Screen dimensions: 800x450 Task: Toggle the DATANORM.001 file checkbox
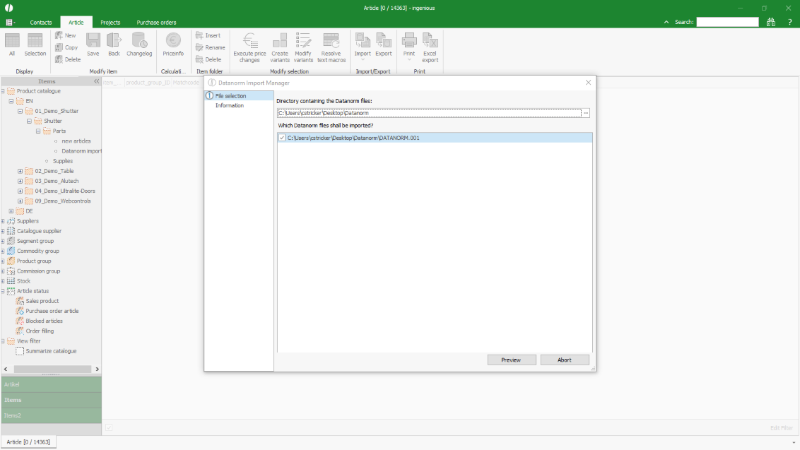282,138
